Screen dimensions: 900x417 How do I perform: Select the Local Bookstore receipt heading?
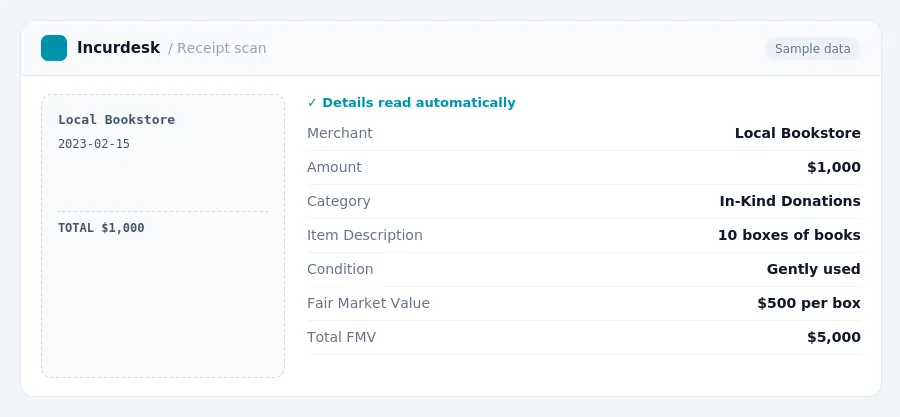[117, 120]
